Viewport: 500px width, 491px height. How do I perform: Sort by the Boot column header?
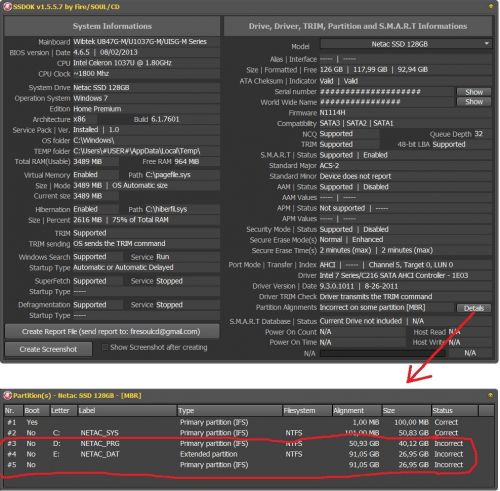[36, 411]
